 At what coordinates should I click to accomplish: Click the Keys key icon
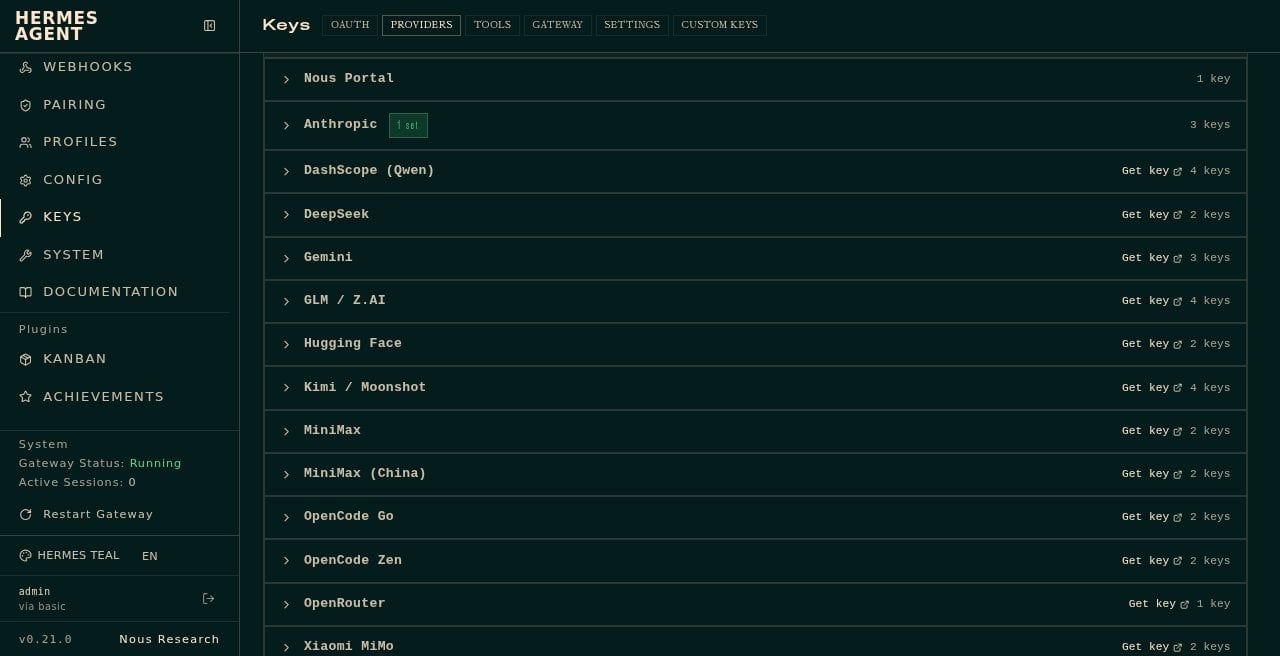[26, 217]
